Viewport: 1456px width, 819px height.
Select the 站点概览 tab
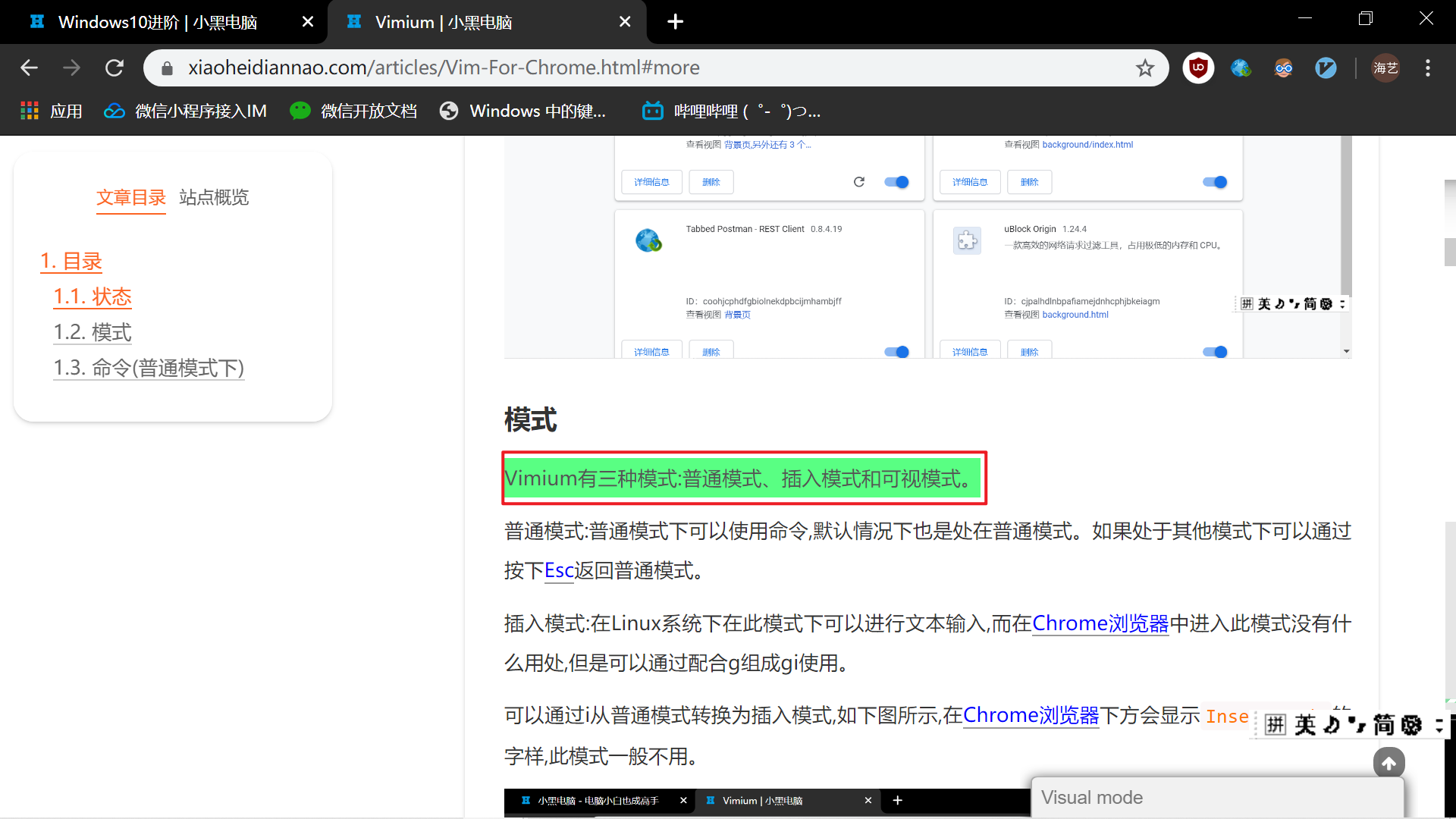tap(214, 198)
